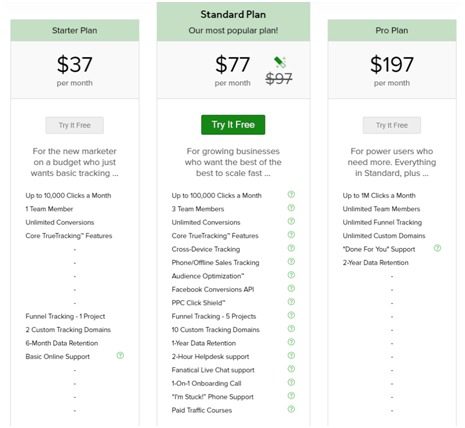
Task: Click the Standard Plan Try It Free button
Action: [x=233, y=125]
